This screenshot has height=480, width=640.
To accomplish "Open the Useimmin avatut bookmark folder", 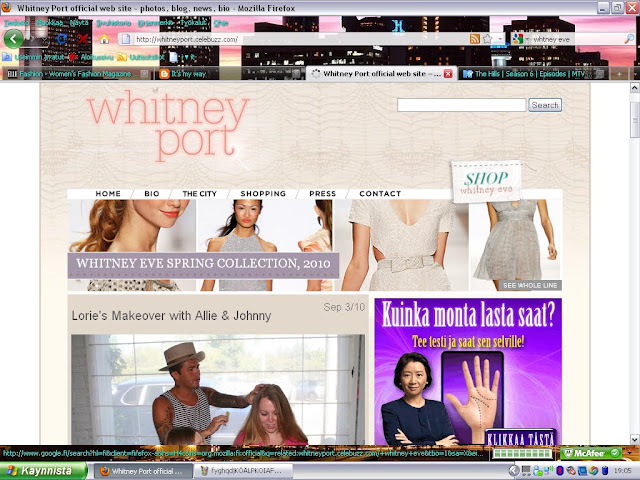I will 34,57.
